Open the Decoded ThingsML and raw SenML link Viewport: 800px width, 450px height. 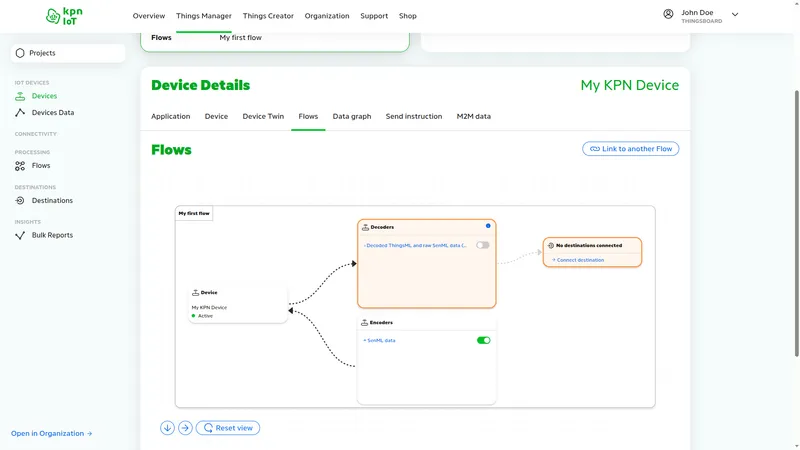click(x=415, y=245)
